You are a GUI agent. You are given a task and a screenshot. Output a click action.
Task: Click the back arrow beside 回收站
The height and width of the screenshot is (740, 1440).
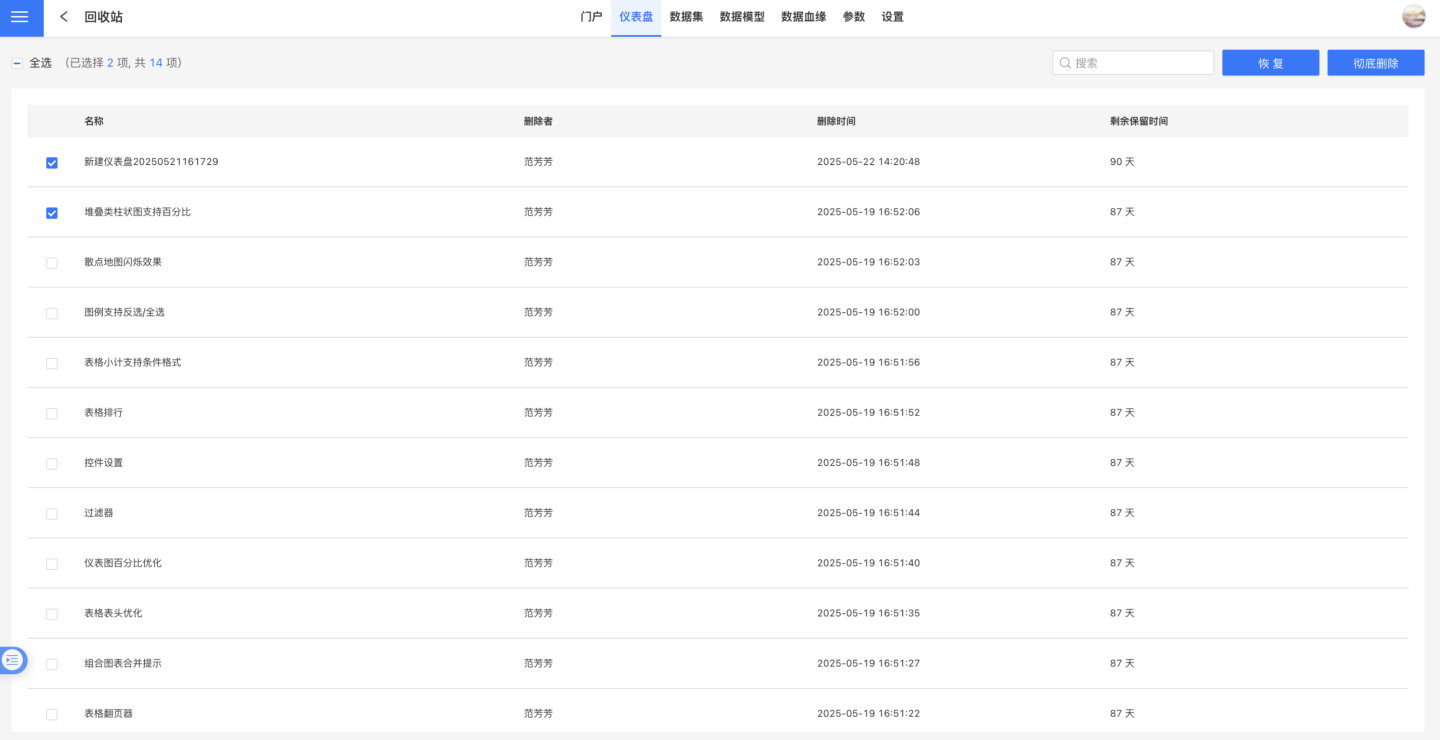click(x=64, y=17)
